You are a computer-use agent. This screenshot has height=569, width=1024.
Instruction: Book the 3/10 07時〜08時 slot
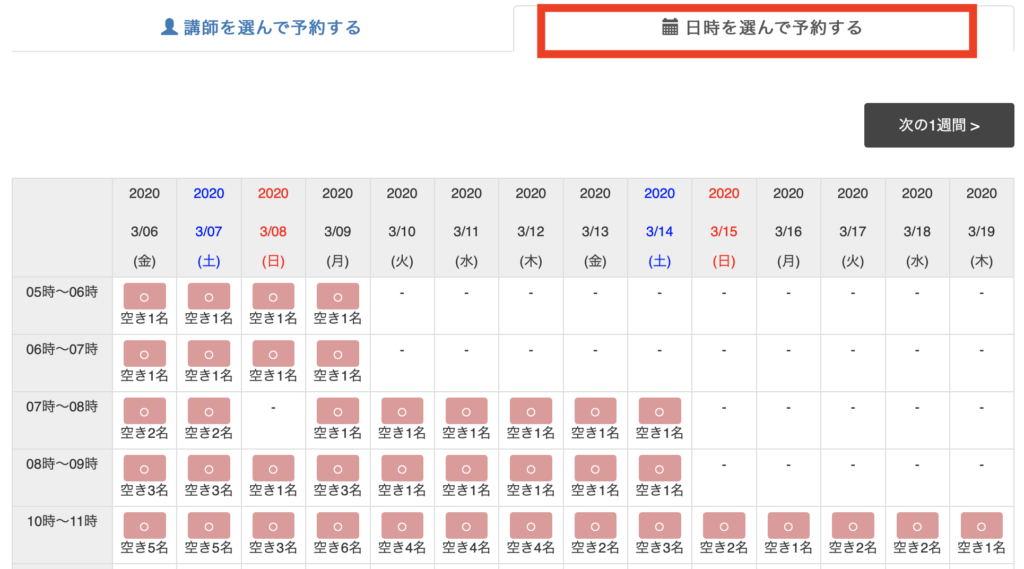(402, 411)
